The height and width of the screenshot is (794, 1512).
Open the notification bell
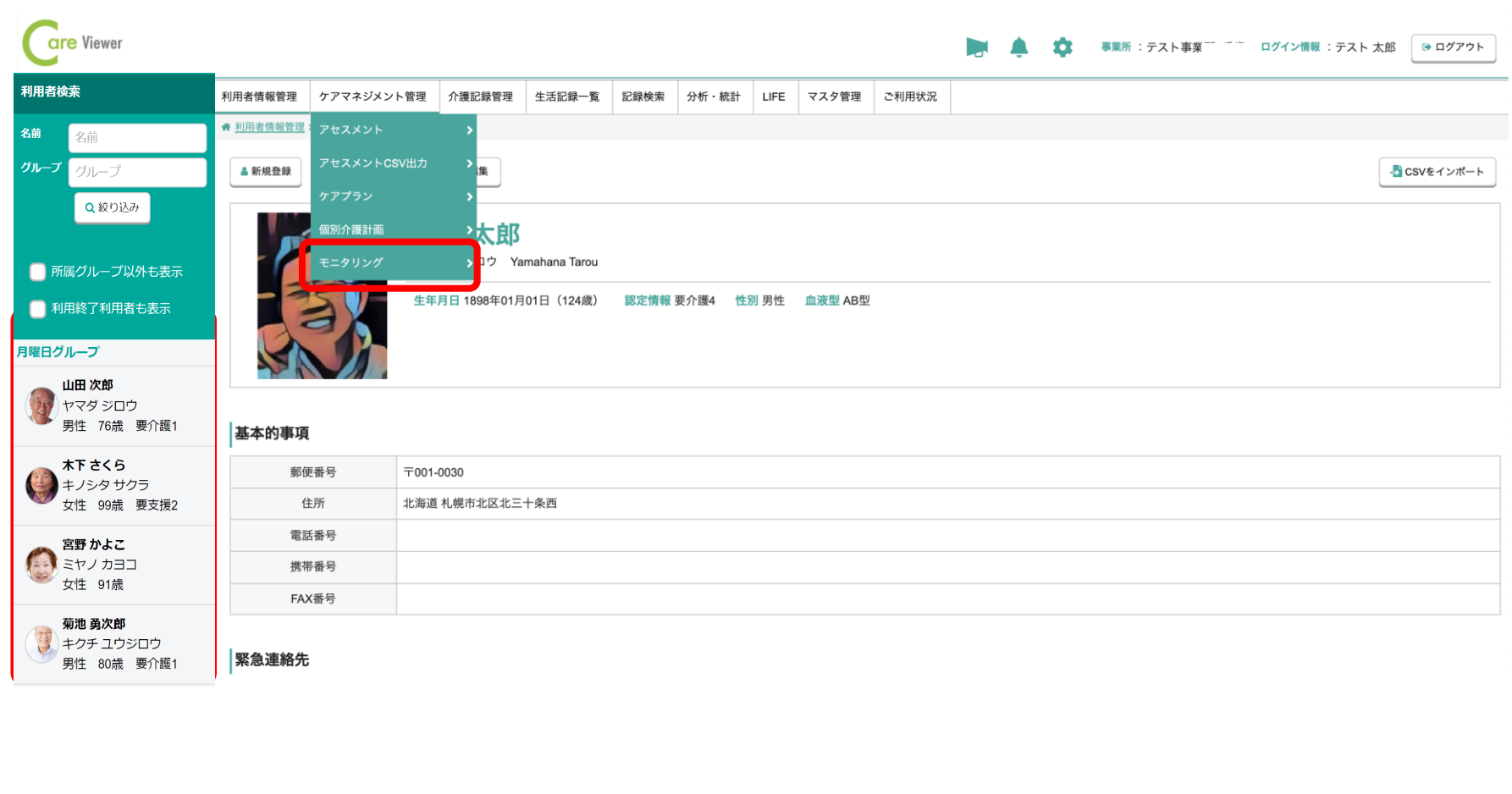[1019, 47]
